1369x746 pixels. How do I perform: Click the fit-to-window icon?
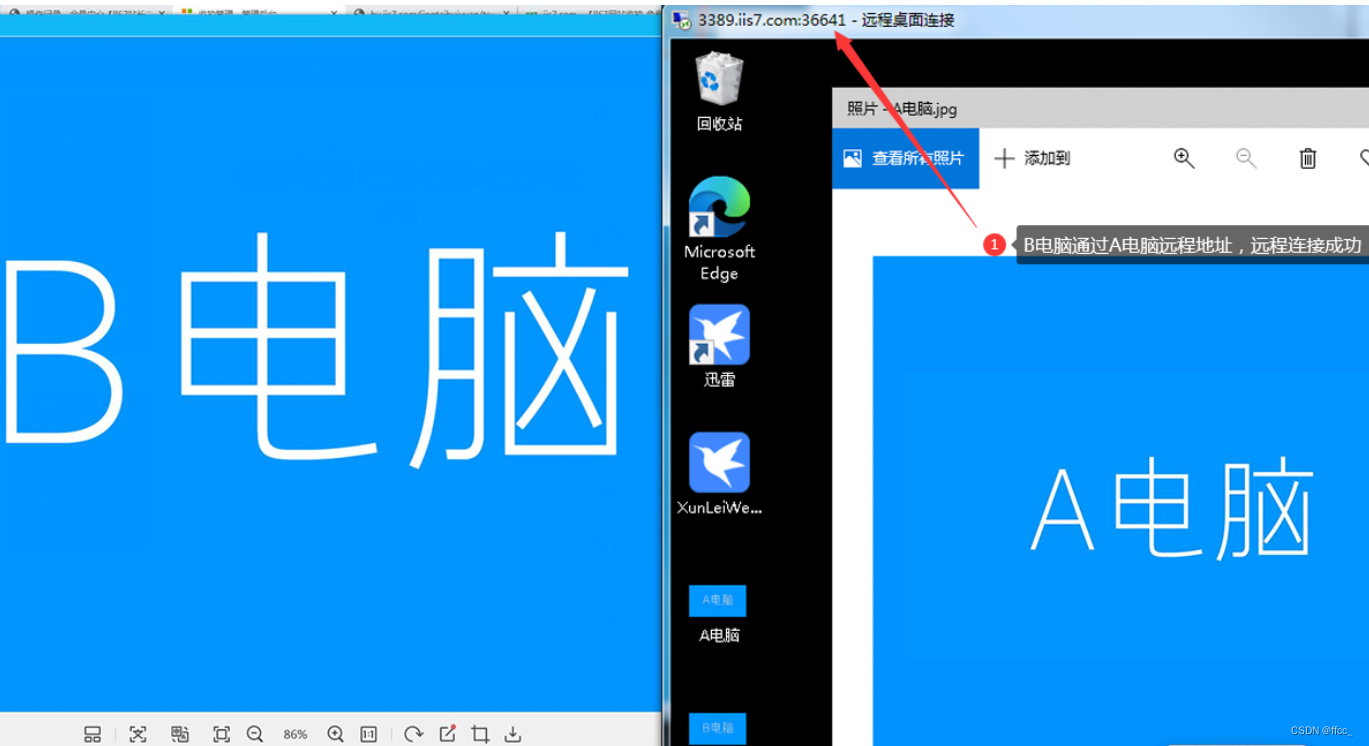(222, 734)
